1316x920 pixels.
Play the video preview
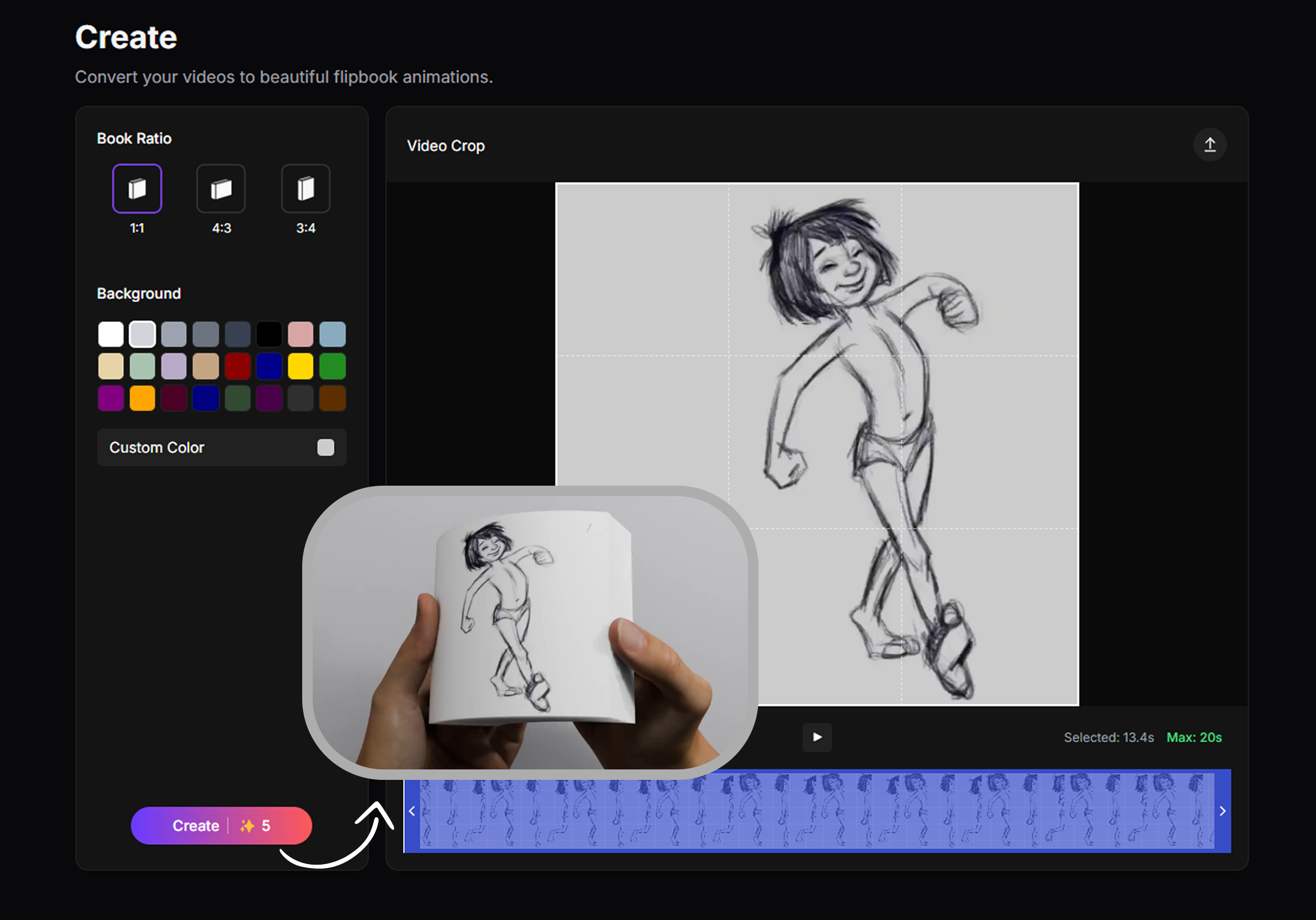(817, 736)
